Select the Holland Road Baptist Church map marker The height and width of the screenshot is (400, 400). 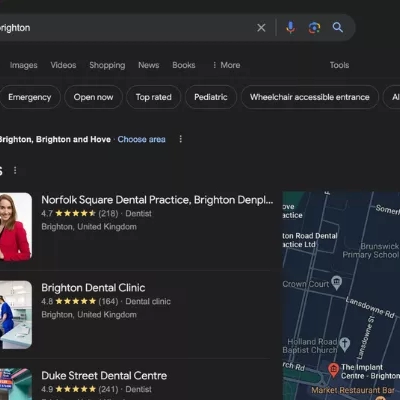[x=345, y=344]
